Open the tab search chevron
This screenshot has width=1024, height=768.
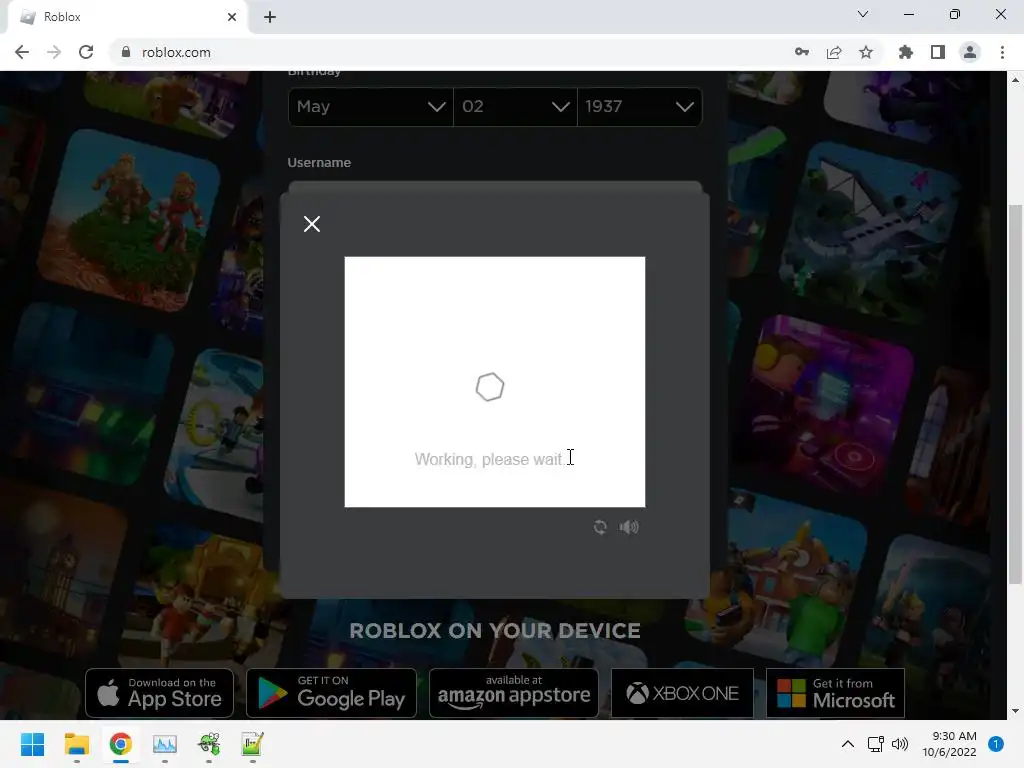click(x=863, y=14)
